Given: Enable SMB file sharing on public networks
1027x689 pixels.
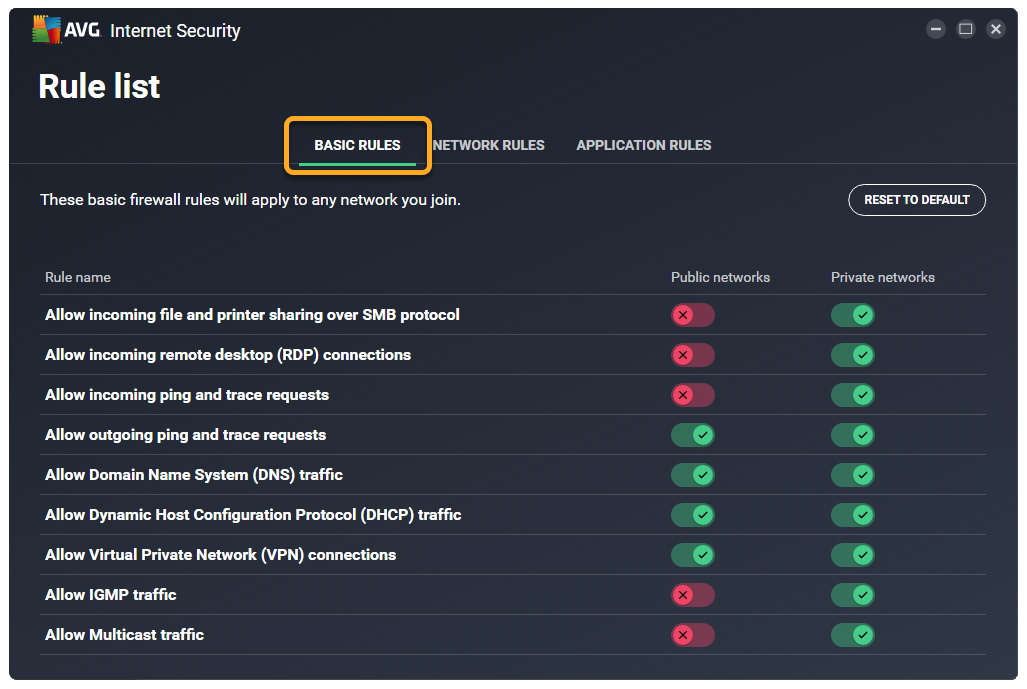Looking at the screenshot, I should [692, 315].
